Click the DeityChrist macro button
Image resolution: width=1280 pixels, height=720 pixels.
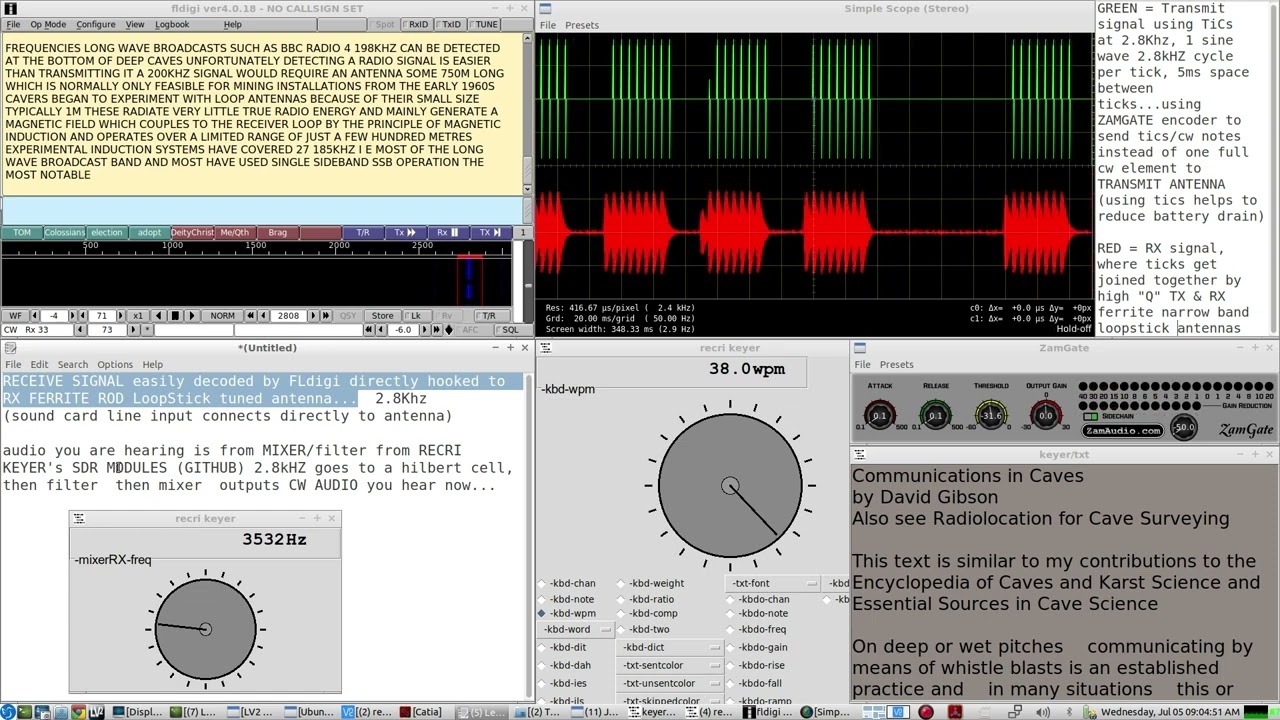pyautogui.click(x=192, y=233)
